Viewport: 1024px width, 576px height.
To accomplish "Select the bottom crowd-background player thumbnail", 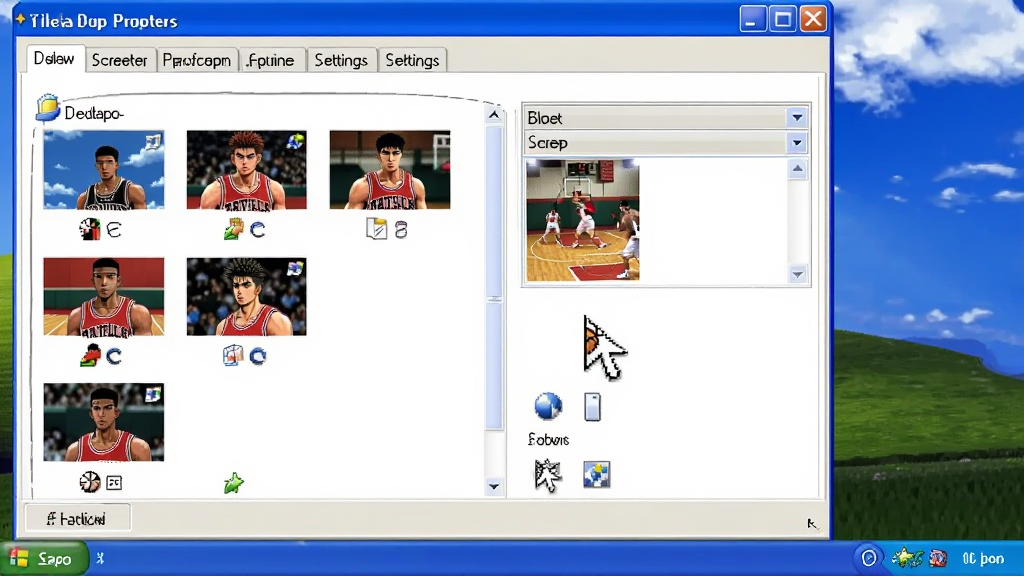I will [104, 423].
